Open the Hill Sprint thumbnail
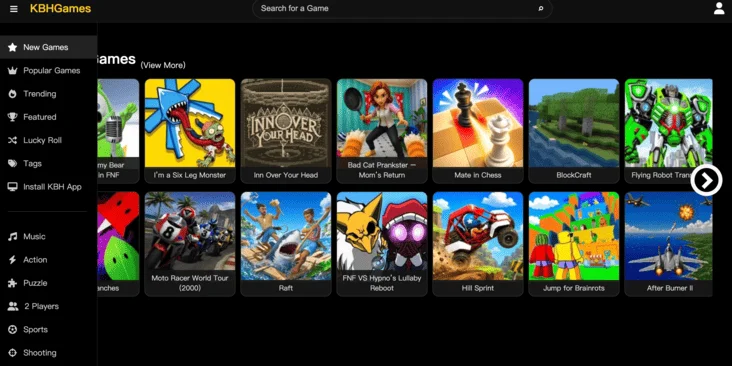Viewport: 732px width, 366px height. point(478,236)
